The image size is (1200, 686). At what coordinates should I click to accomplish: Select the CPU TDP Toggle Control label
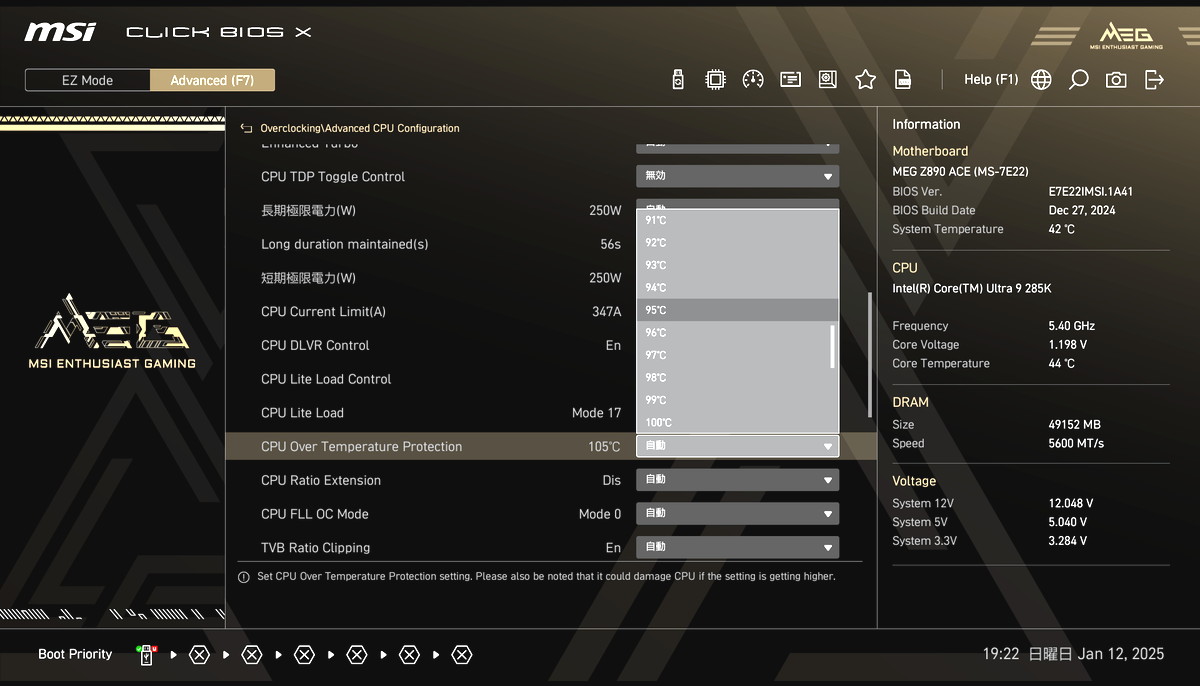click(333, 176)
